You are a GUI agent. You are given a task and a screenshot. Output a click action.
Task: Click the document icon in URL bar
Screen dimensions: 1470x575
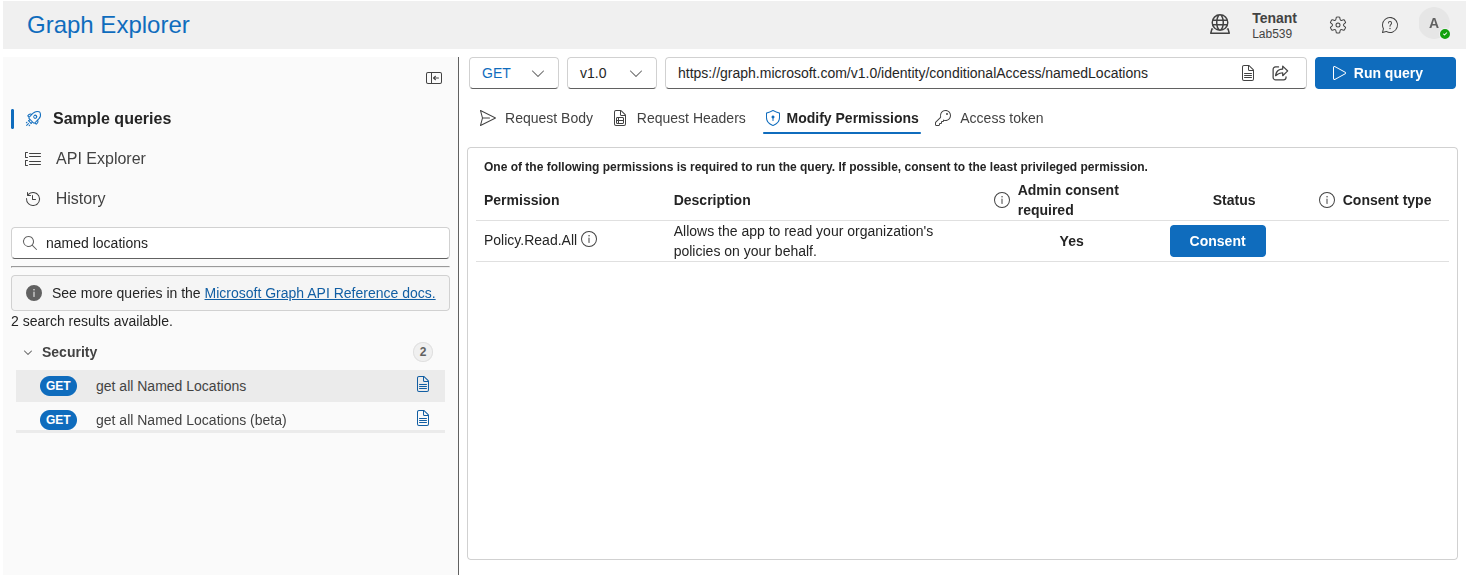(1248, 73)
